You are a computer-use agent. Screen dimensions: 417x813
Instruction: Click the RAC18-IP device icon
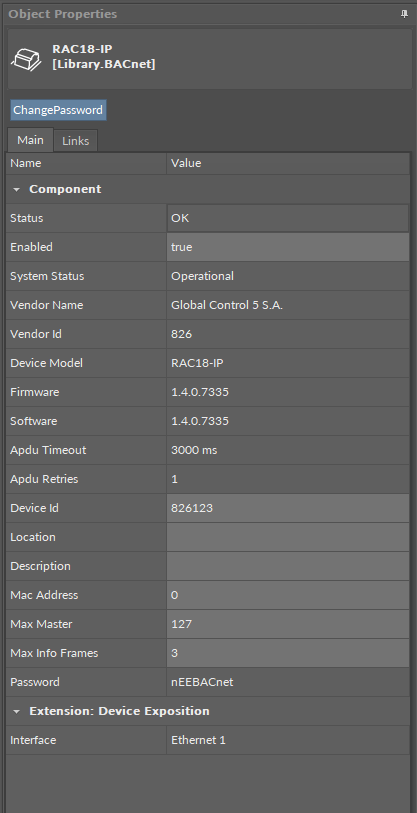(26, 58)
